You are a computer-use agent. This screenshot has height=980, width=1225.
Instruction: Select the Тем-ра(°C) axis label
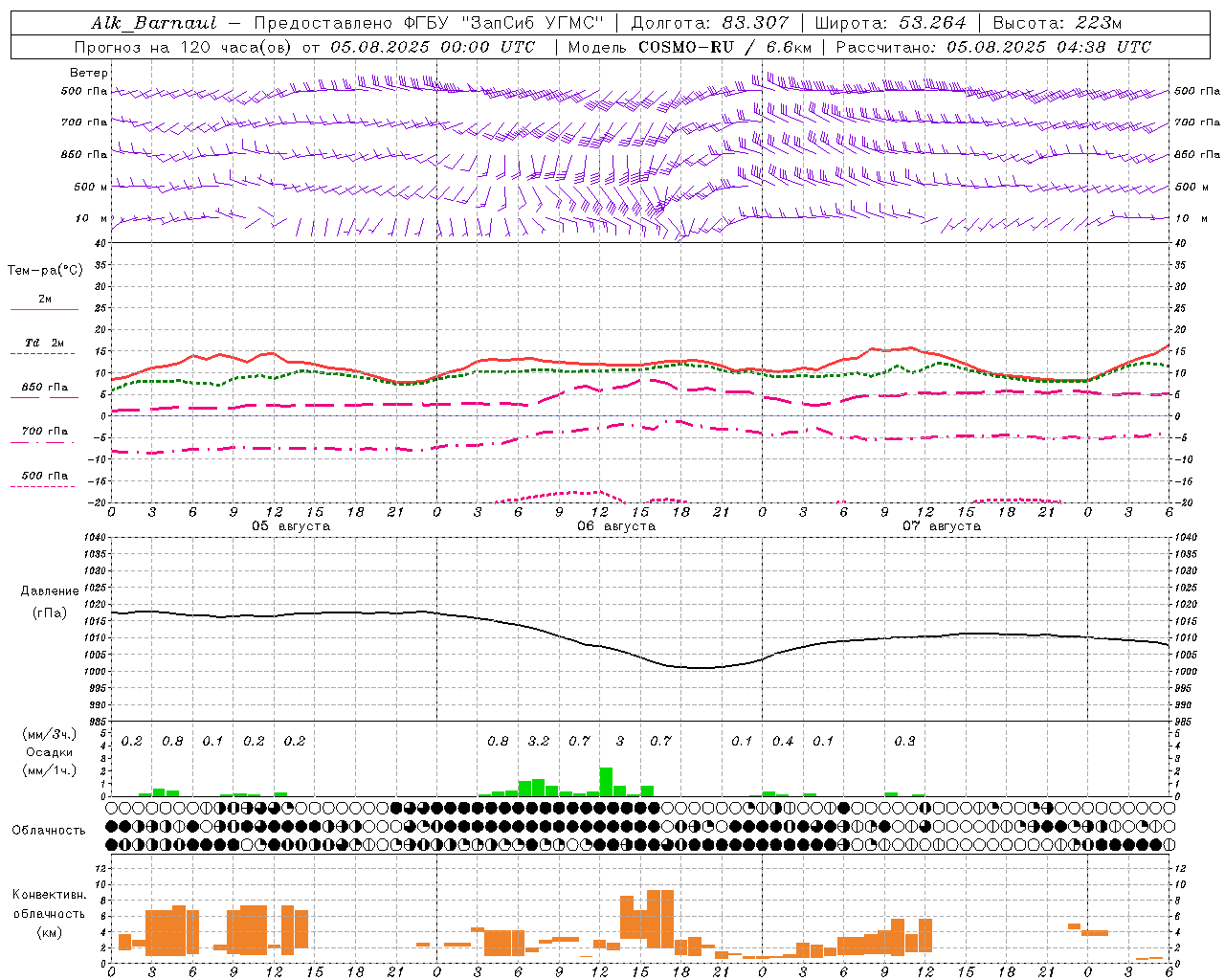coord(45,271)
